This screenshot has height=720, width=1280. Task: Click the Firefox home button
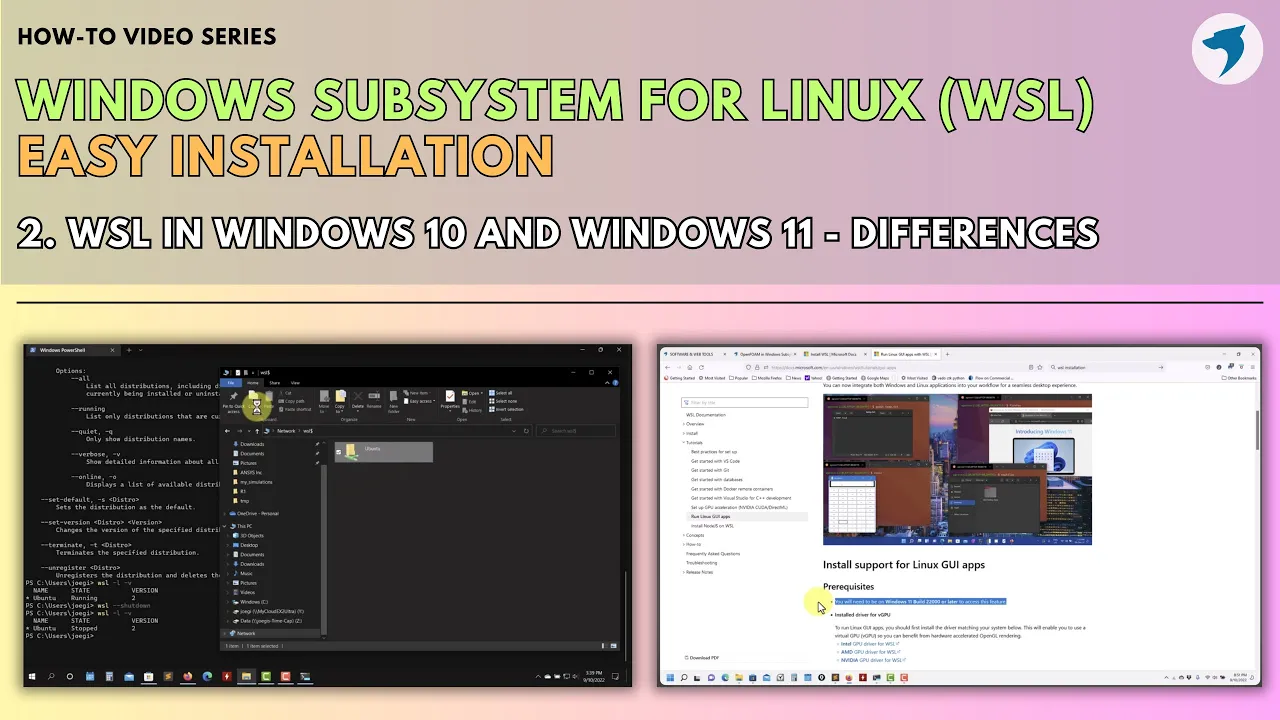[690, 367]
